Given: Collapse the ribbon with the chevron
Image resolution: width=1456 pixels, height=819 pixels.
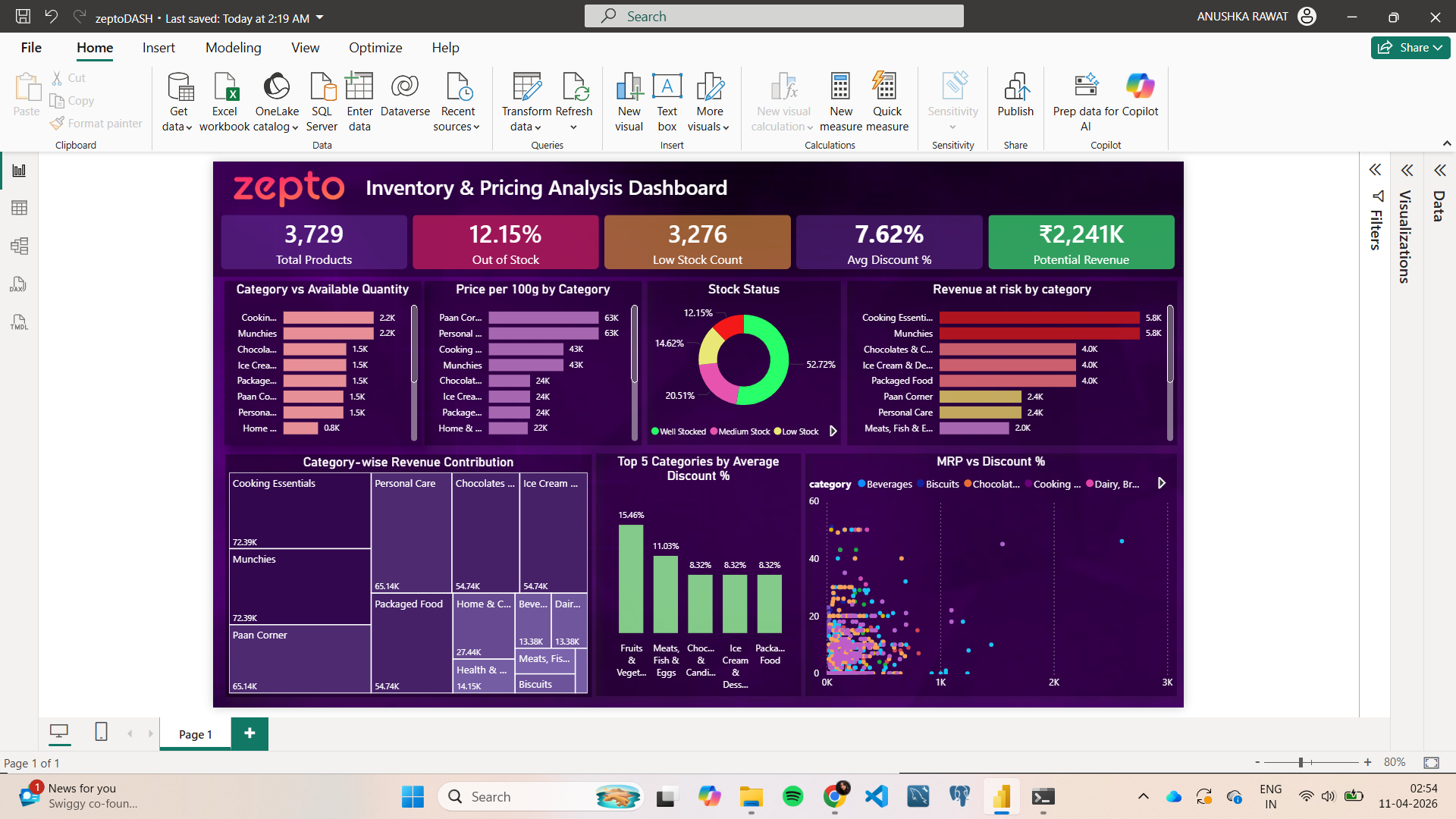Looking at the screenshot, I should coord(1446,143).
